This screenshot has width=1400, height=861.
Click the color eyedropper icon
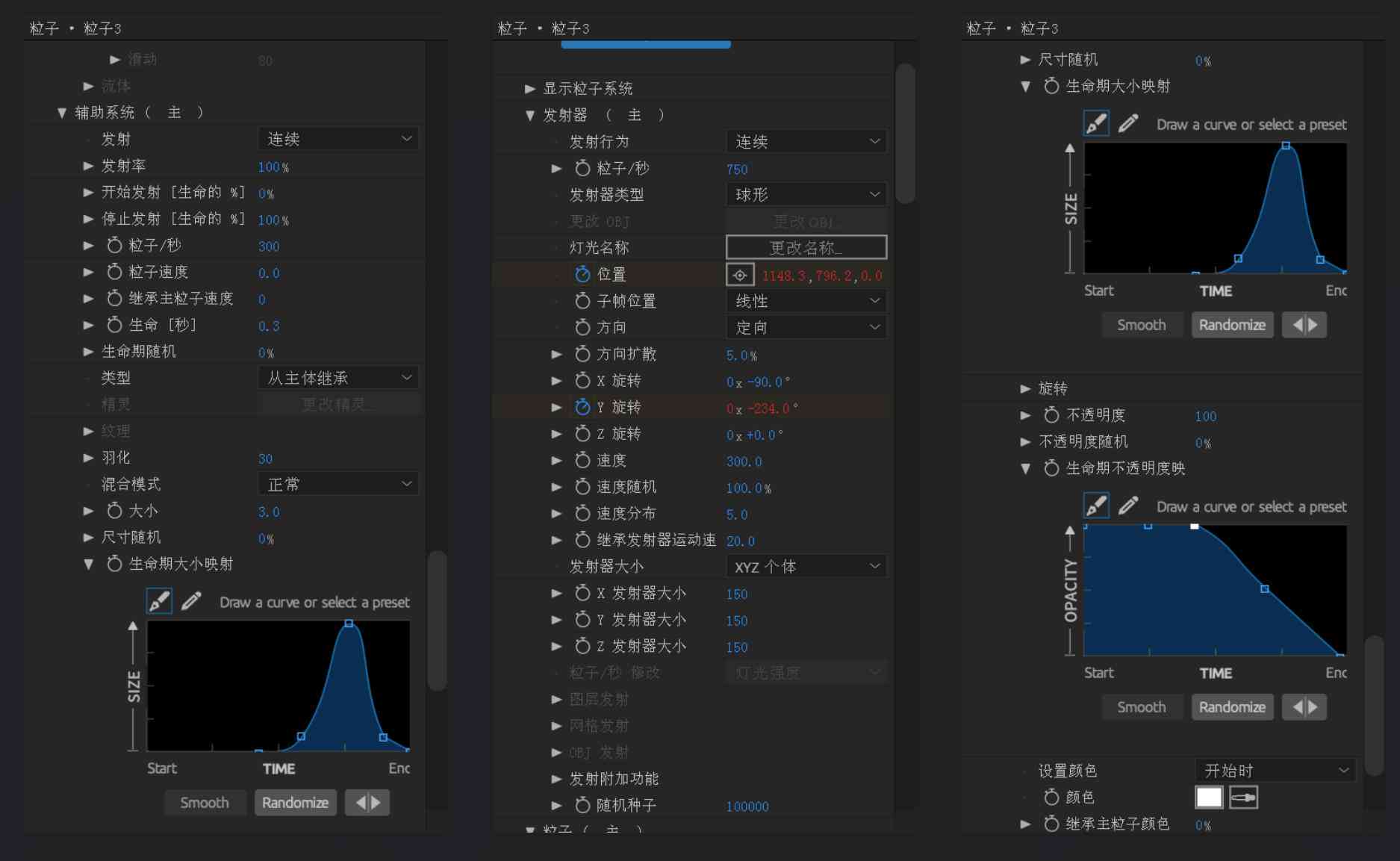coord(1243,798)
